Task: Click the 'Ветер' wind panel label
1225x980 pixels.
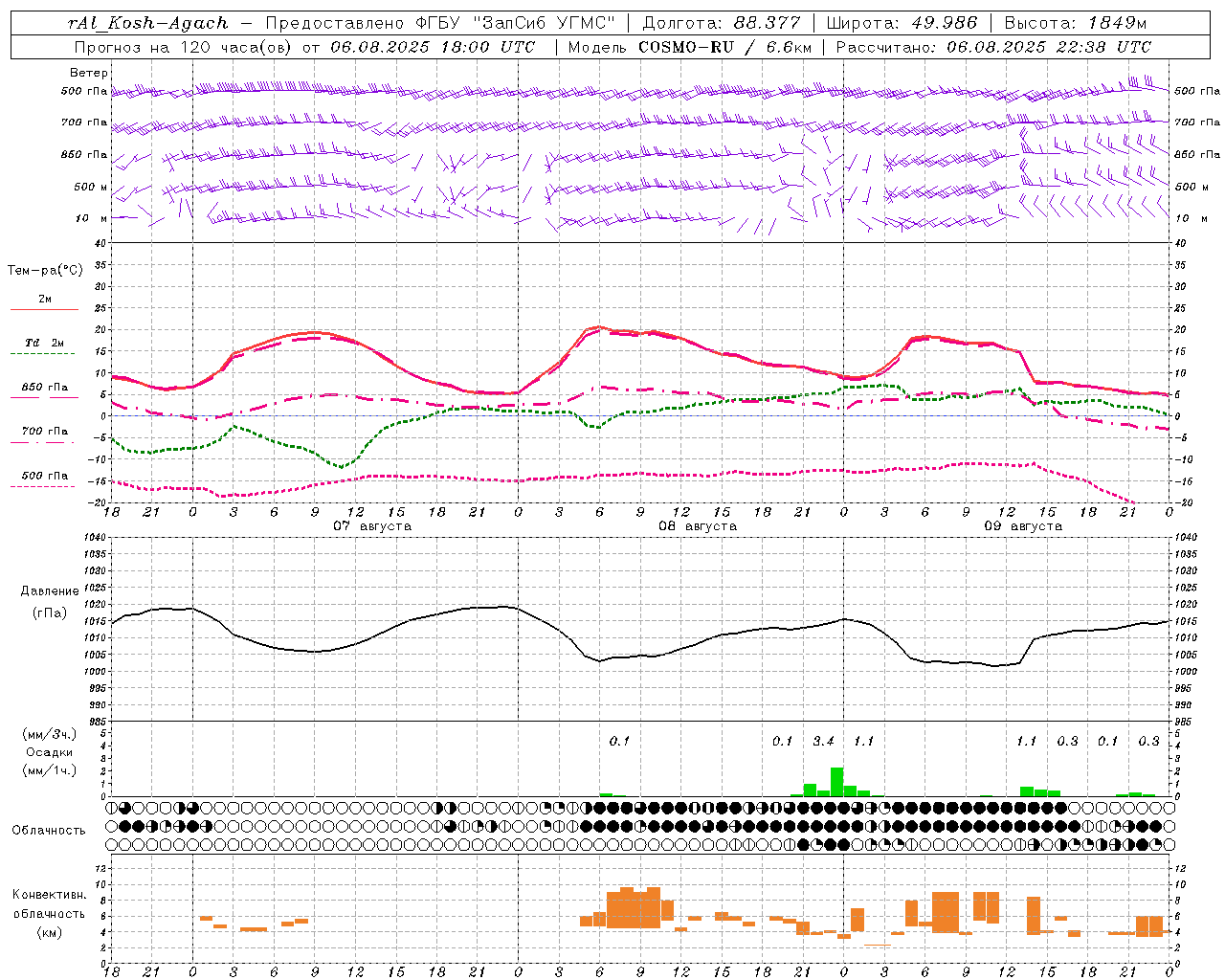Action: 89,73
